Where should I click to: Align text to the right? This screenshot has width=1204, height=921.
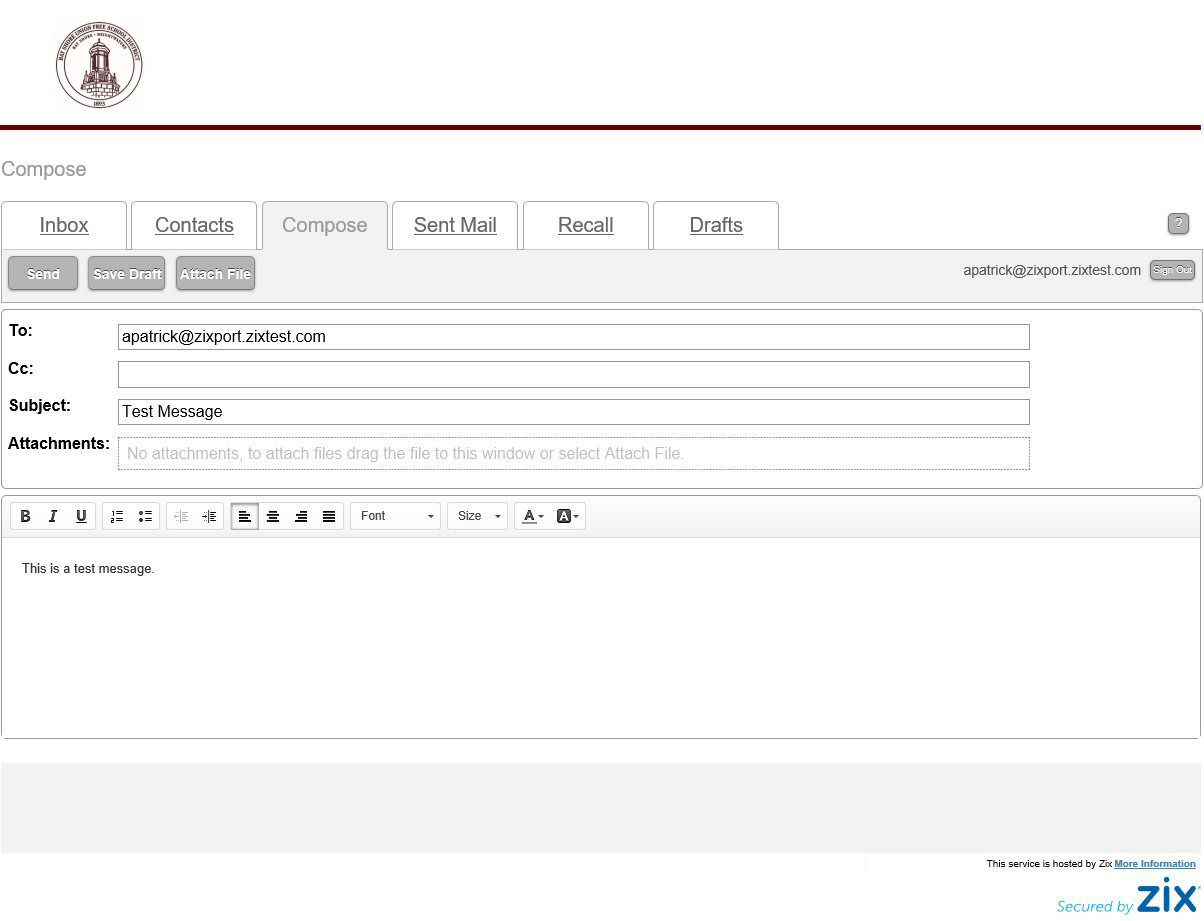(x=301, y=516)
